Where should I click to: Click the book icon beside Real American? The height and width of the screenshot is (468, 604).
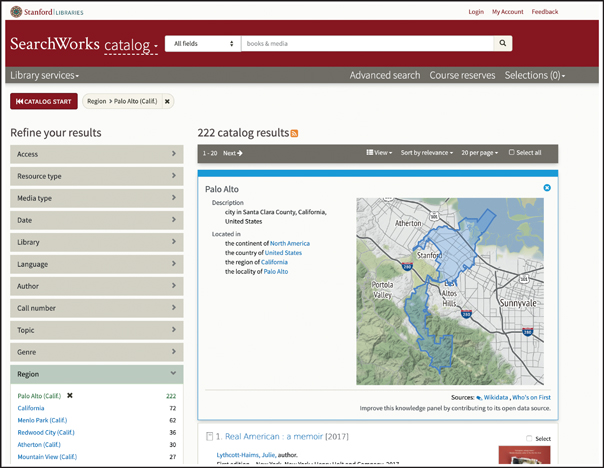pyautogui.click(x=209, y=436)
